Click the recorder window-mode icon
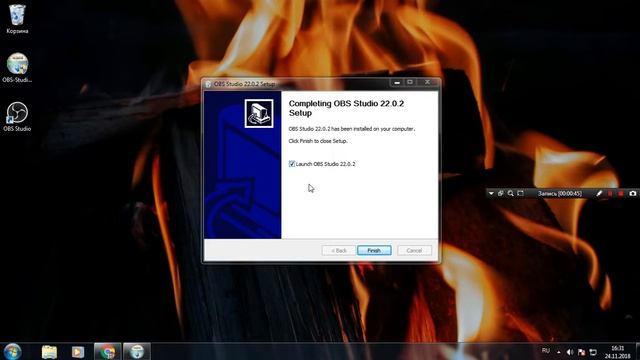The height and width of the screenshot is (360, 640). (x=500, y=193)
